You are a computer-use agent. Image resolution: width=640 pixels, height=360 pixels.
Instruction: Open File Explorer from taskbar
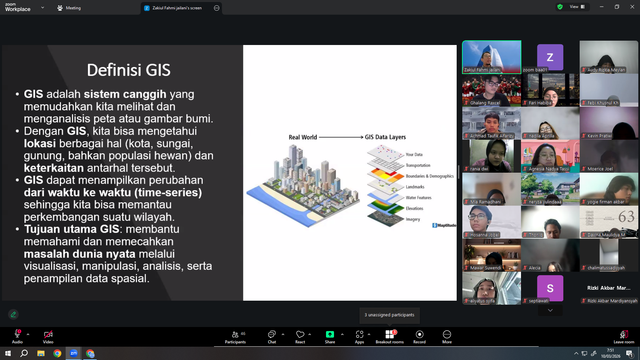tap(41, 353)
